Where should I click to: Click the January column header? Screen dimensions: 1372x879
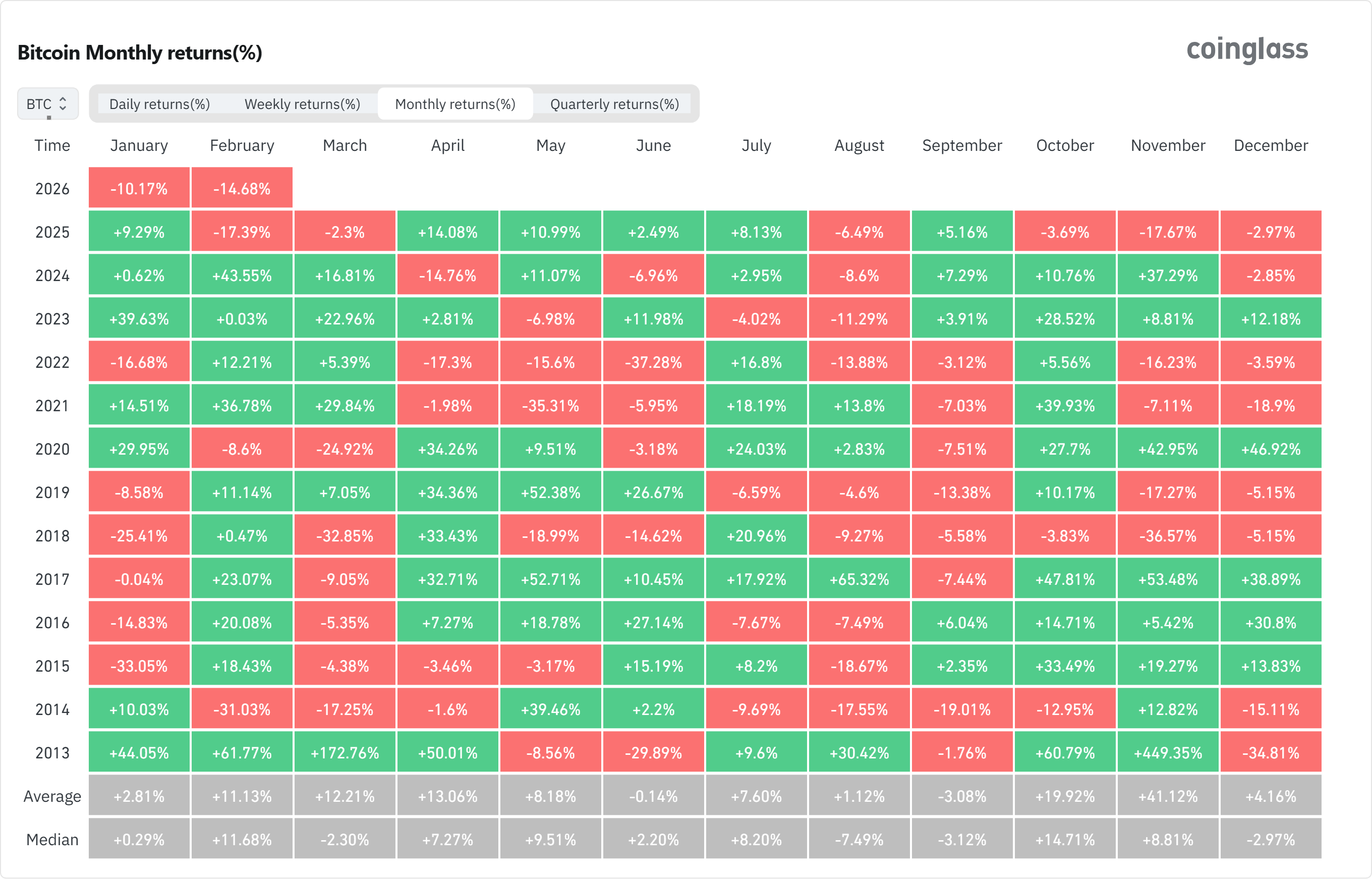[x=139, y=145]
